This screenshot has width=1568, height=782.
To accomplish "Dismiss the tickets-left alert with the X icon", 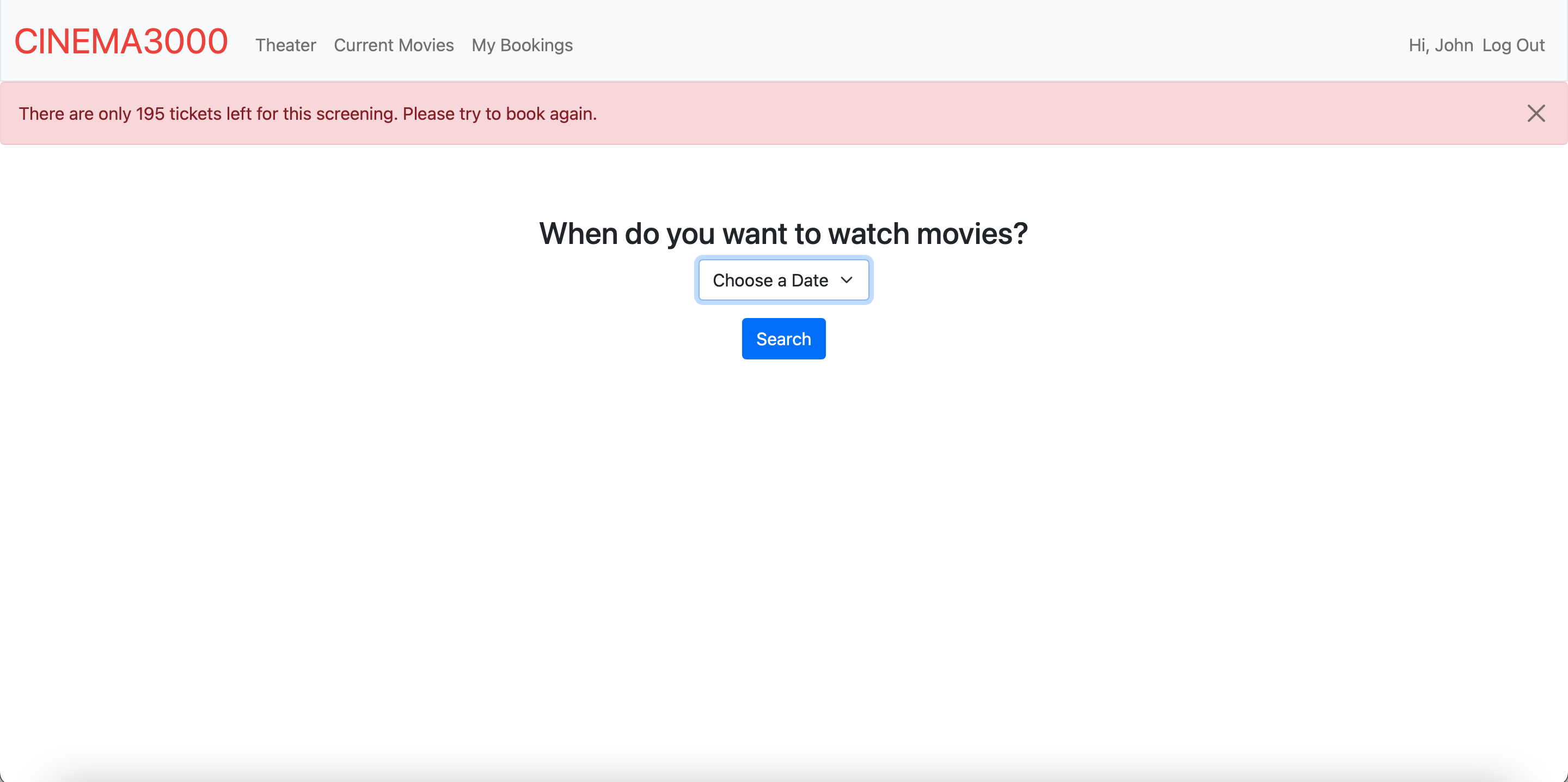I will (1536, 113).
